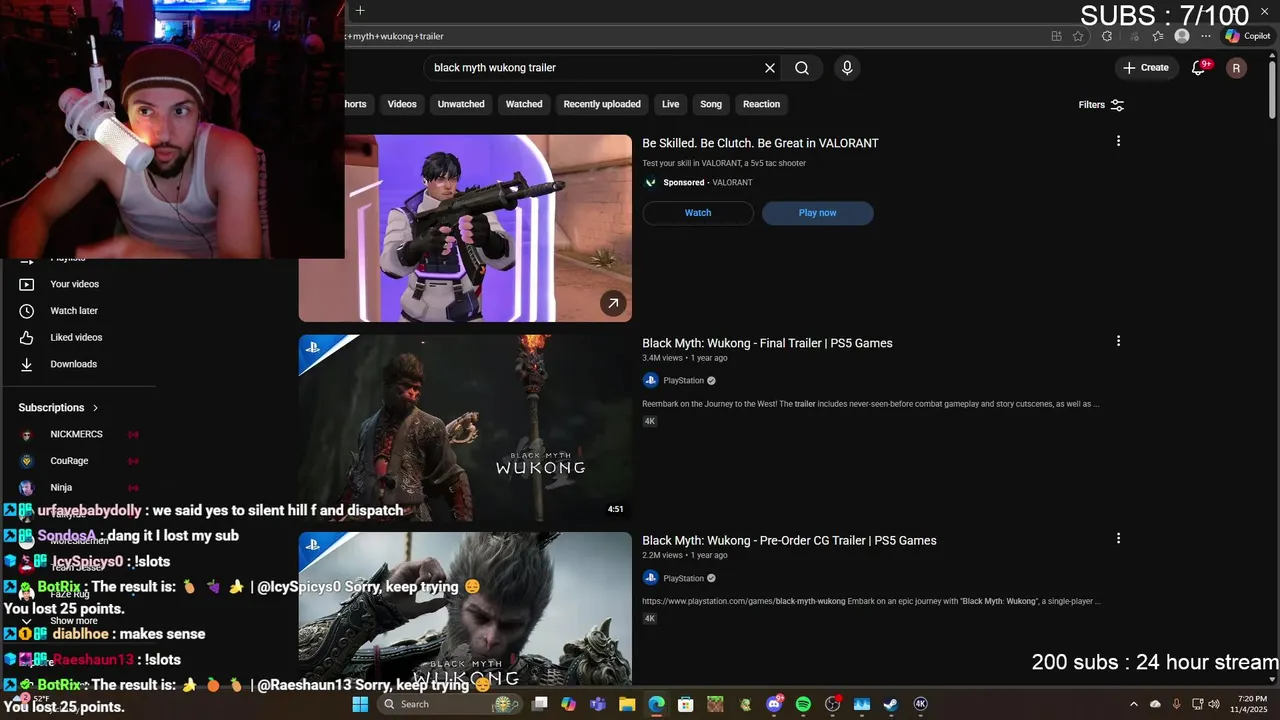Open the search Filters control

(1101, 105)
